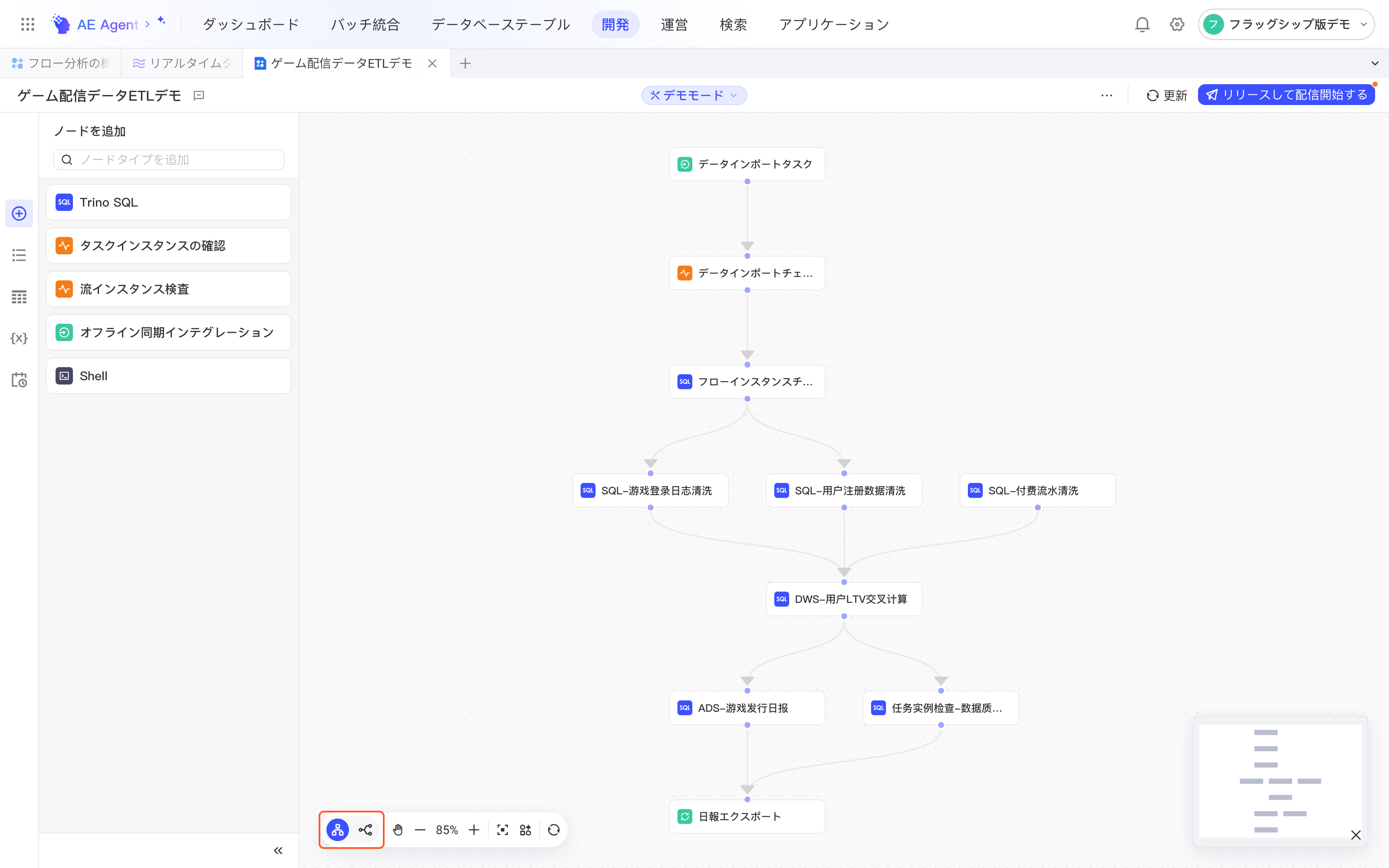The width and height of the screenshot is (1389, 868).
Task: Click the fit-to-screen icon
Action: pyautogui.click(x=502, y=829)
